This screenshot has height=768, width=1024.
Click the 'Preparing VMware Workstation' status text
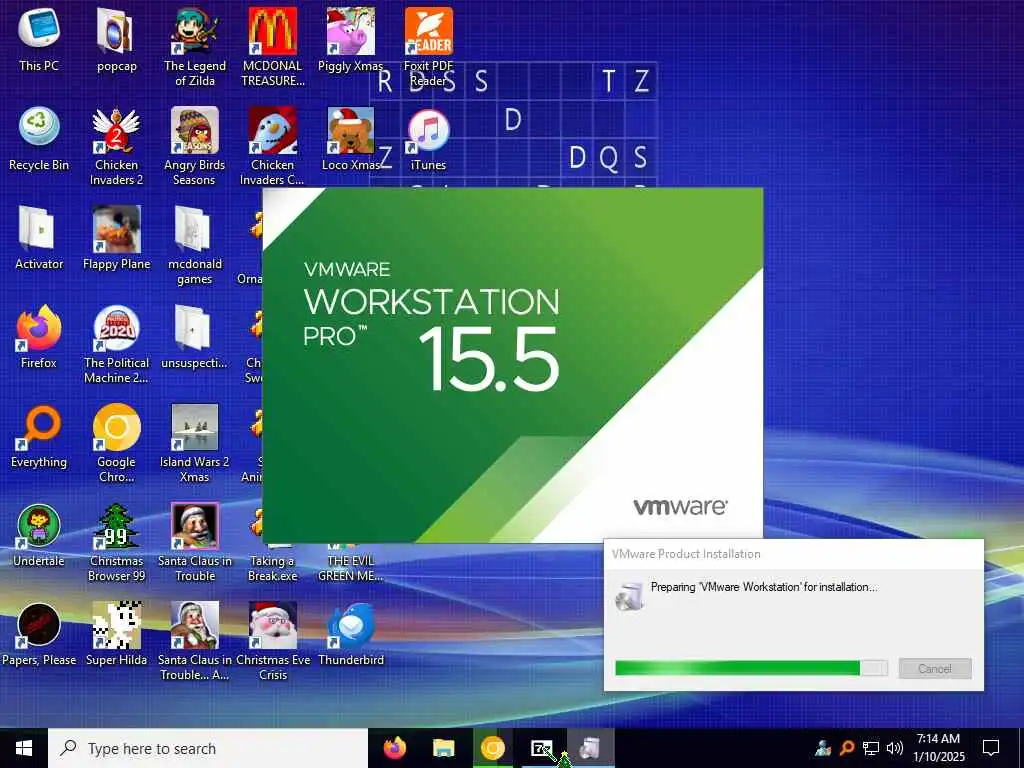(763, 586)
